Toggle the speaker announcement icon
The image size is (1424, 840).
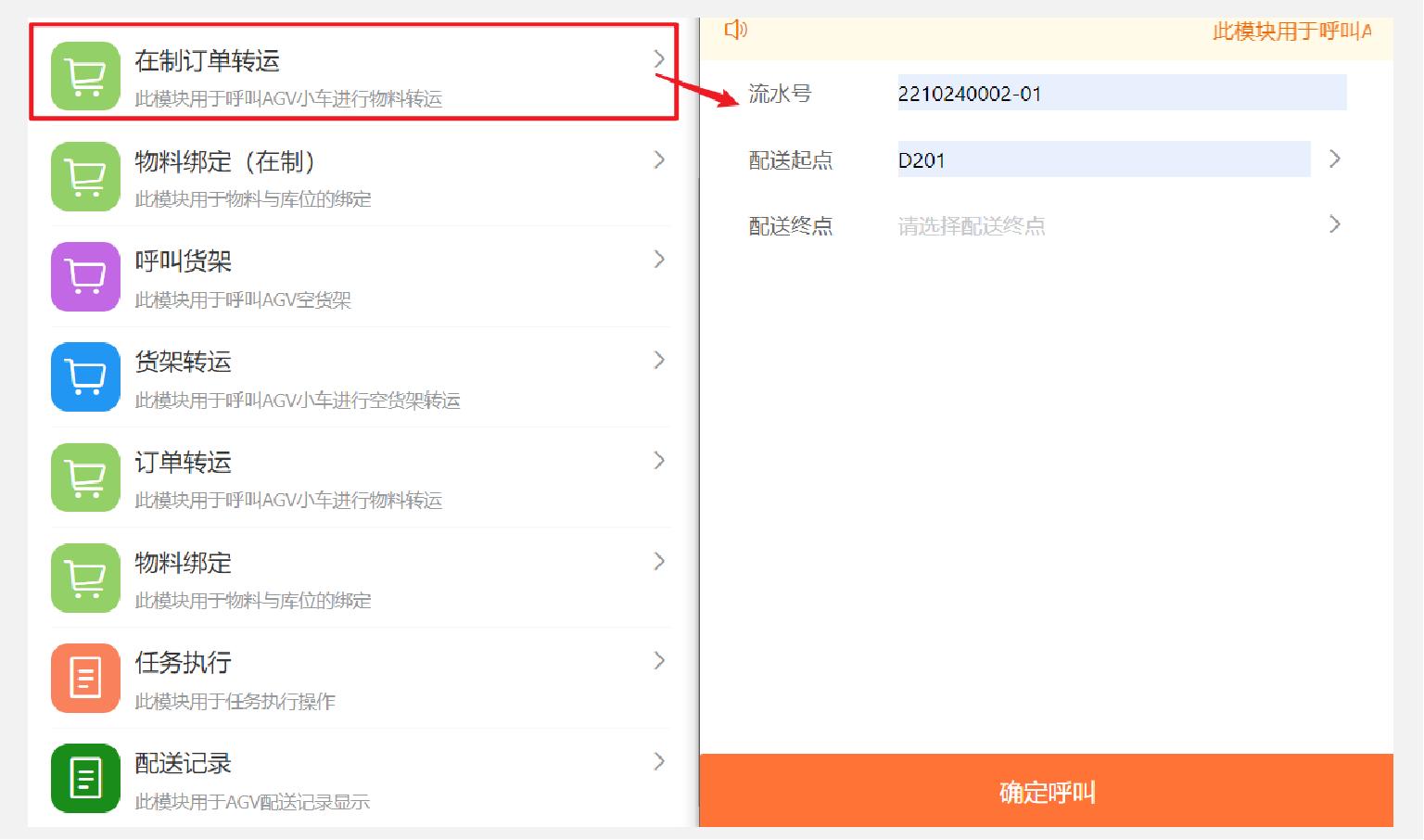(x=733, y=29)
